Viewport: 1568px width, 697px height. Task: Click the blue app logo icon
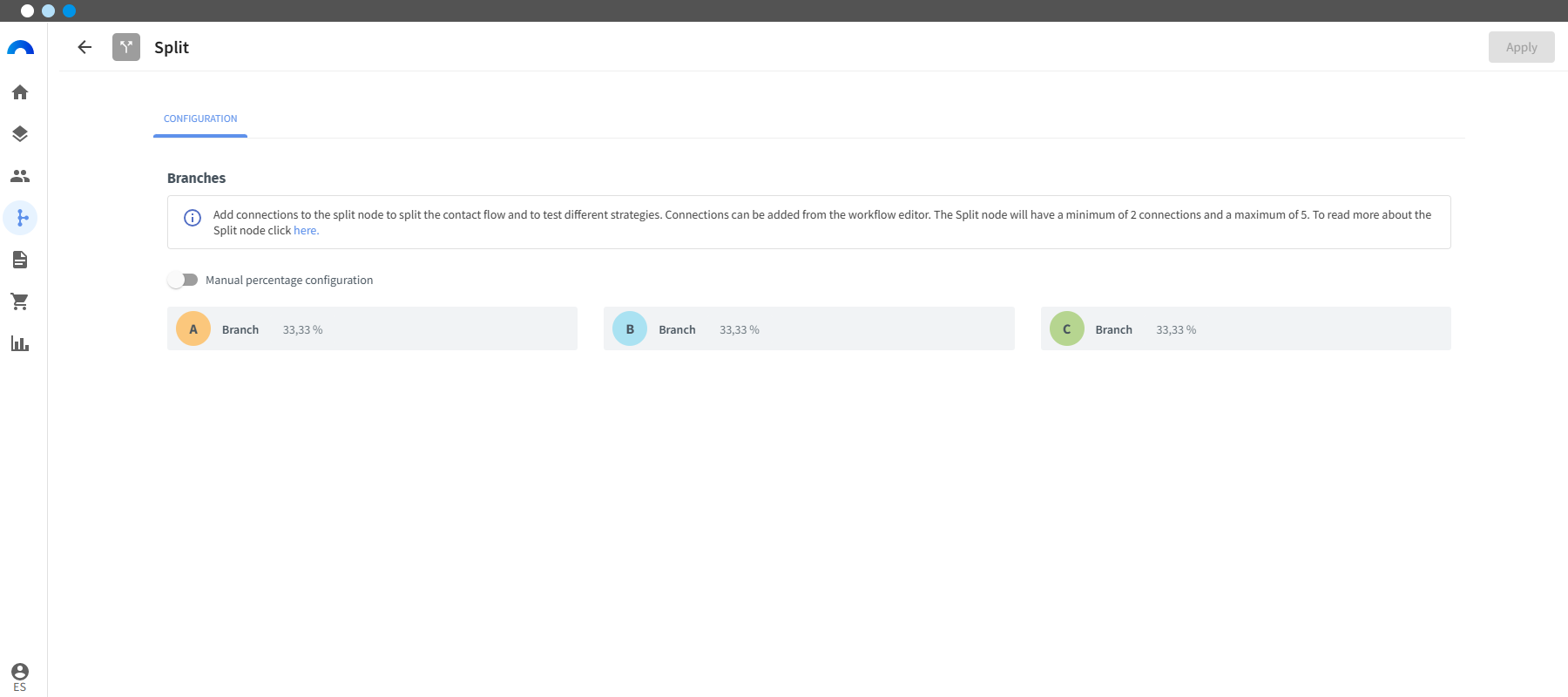(20, 48)
